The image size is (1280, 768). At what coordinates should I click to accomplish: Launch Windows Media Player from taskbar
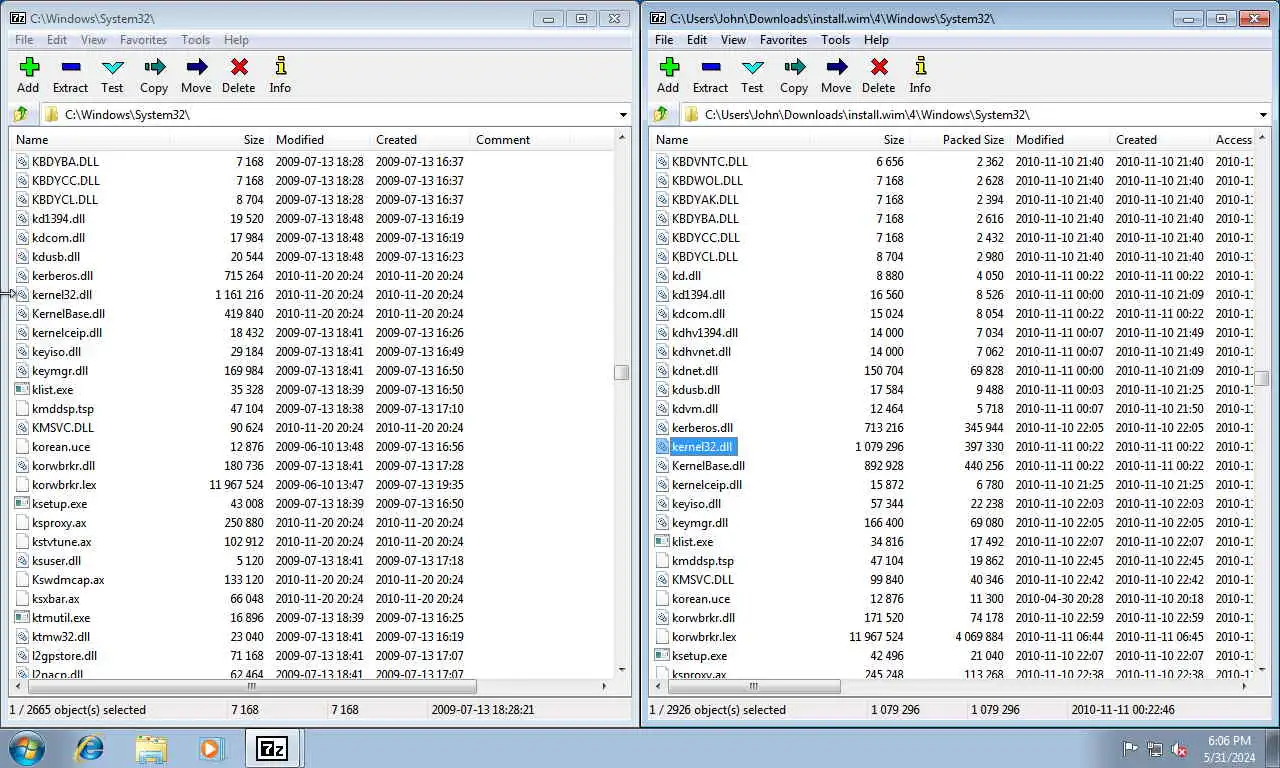[x=212, y=748]
